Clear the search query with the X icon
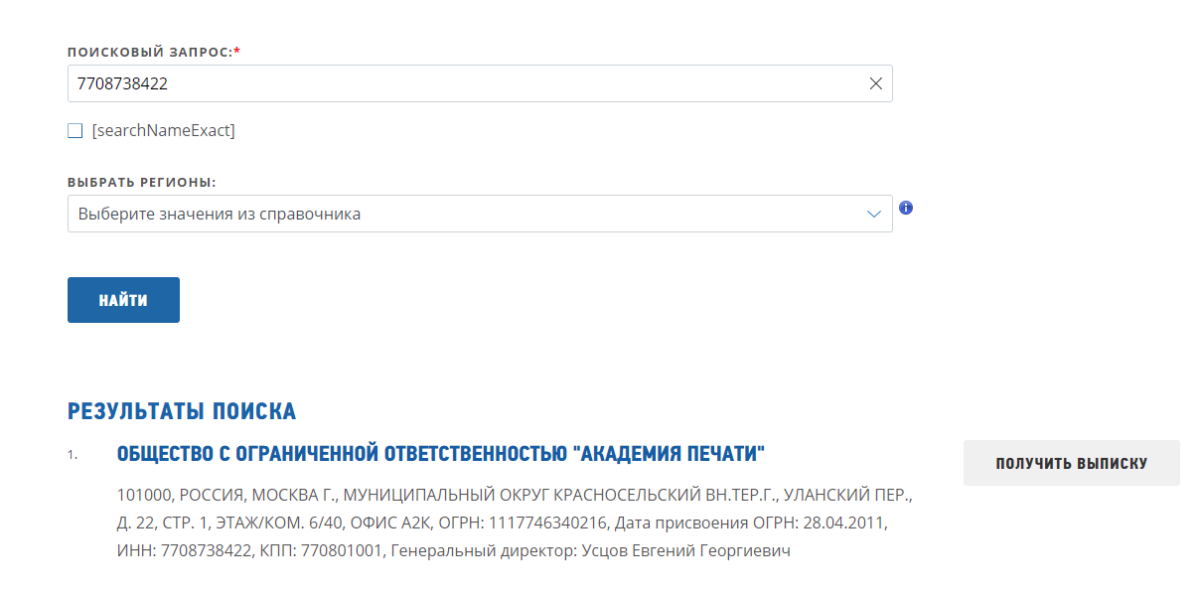The image size is (1200, 599). 875,84
